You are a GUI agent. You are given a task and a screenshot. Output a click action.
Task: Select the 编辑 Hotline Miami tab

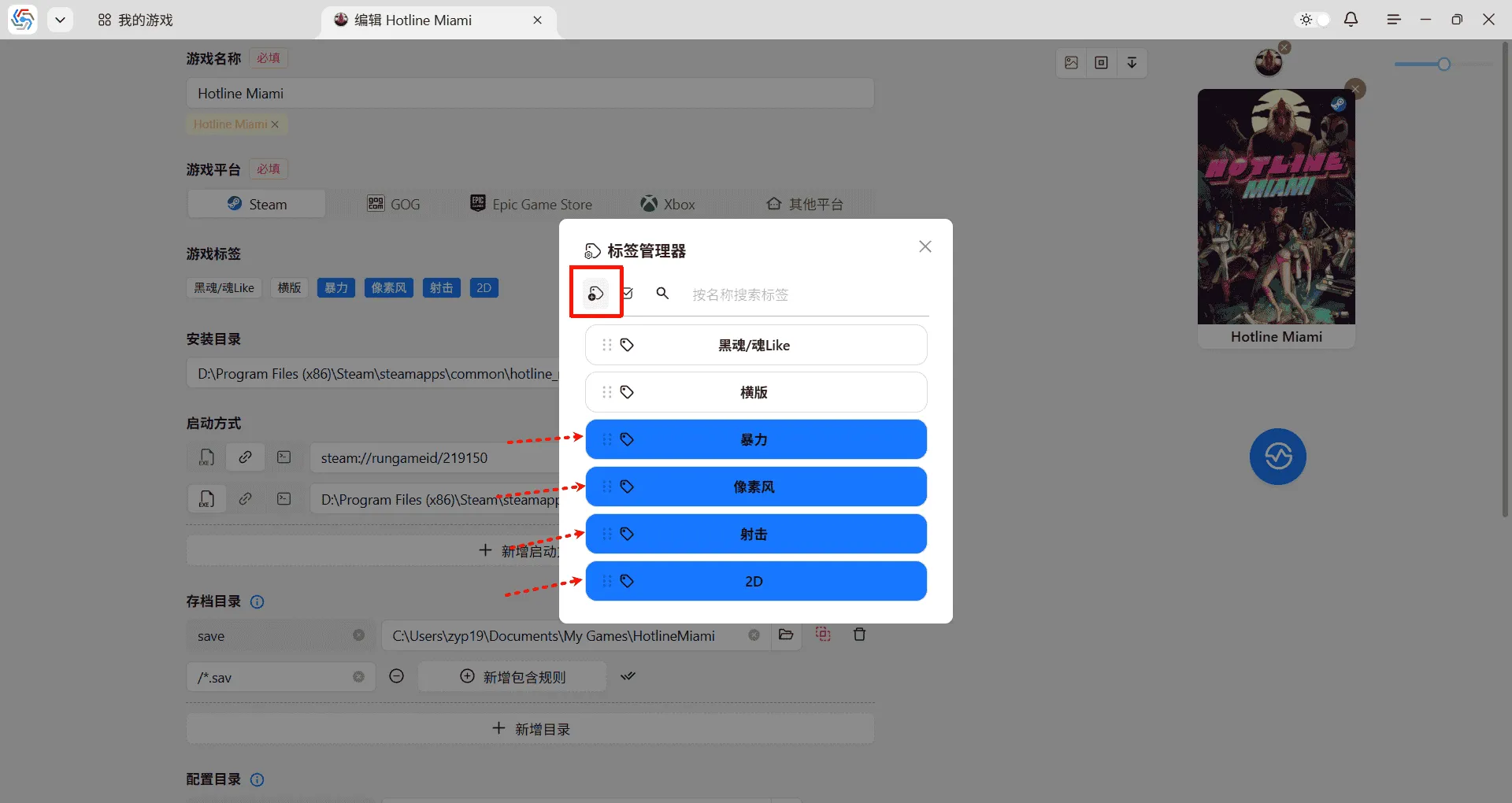439,20
